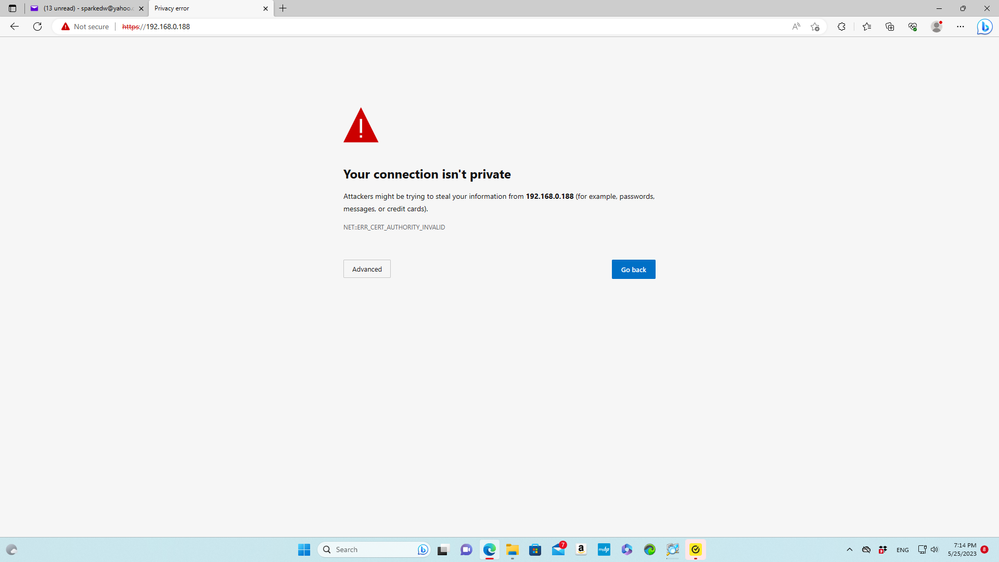Open the Chat camera app in the taskbar
Image resolution: width=999 pixels, height=562 pixels.
tap(466, 549)
